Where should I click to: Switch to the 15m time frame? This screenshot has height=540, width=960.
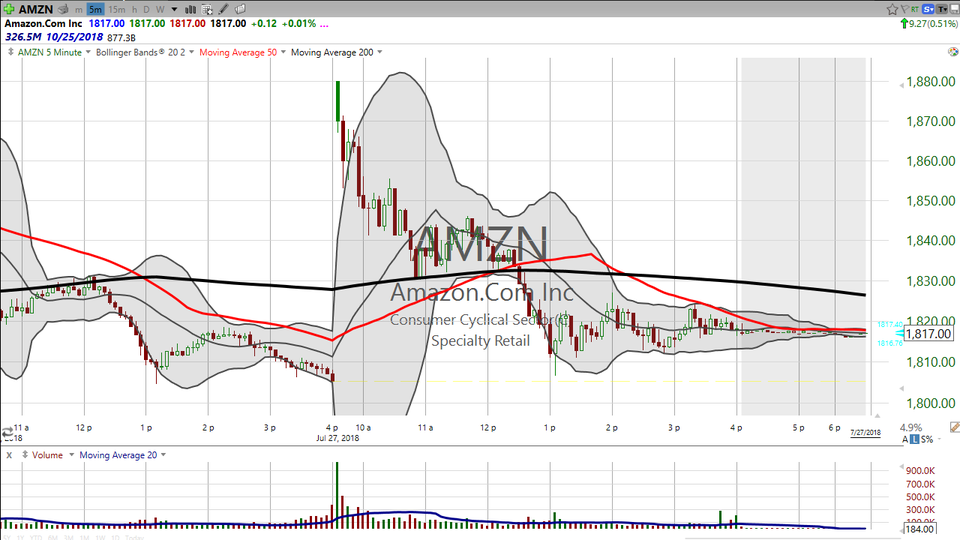[x=116, y=9]
